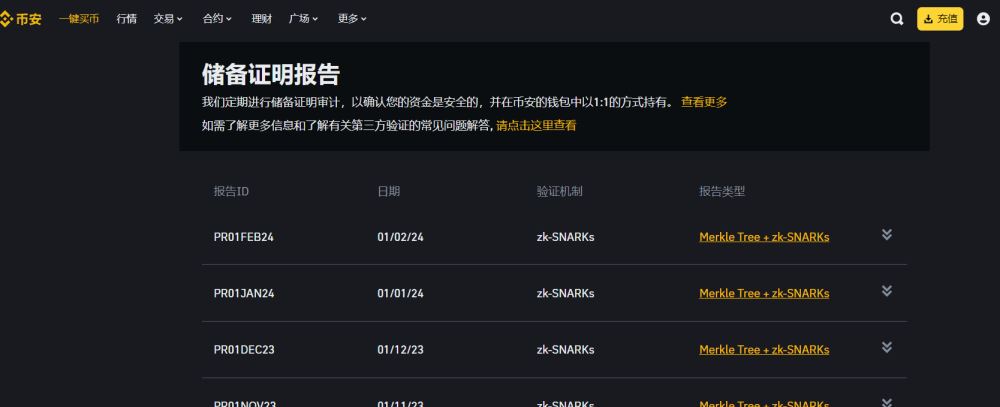Screen dimensions: 1000x407
Task: Open Merkle Tree link for PR01JAN24
Action: coord(764,293)
